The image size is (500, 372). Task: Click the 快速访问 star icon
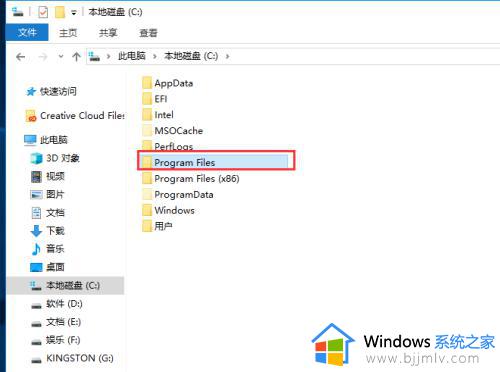(x=31, y=92)
